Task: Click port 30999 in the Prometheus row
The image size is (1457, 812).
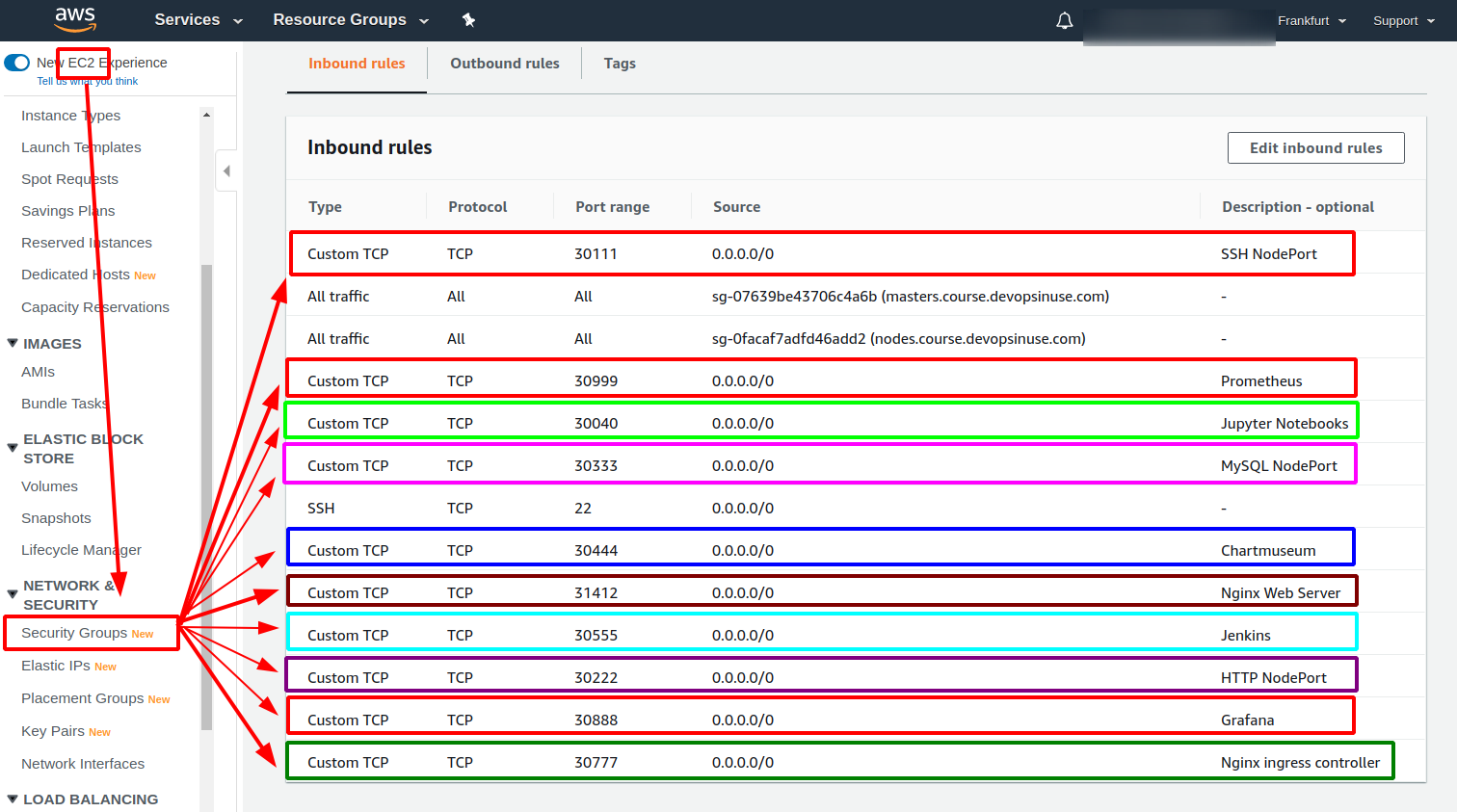Action: (x=596, y=381)
